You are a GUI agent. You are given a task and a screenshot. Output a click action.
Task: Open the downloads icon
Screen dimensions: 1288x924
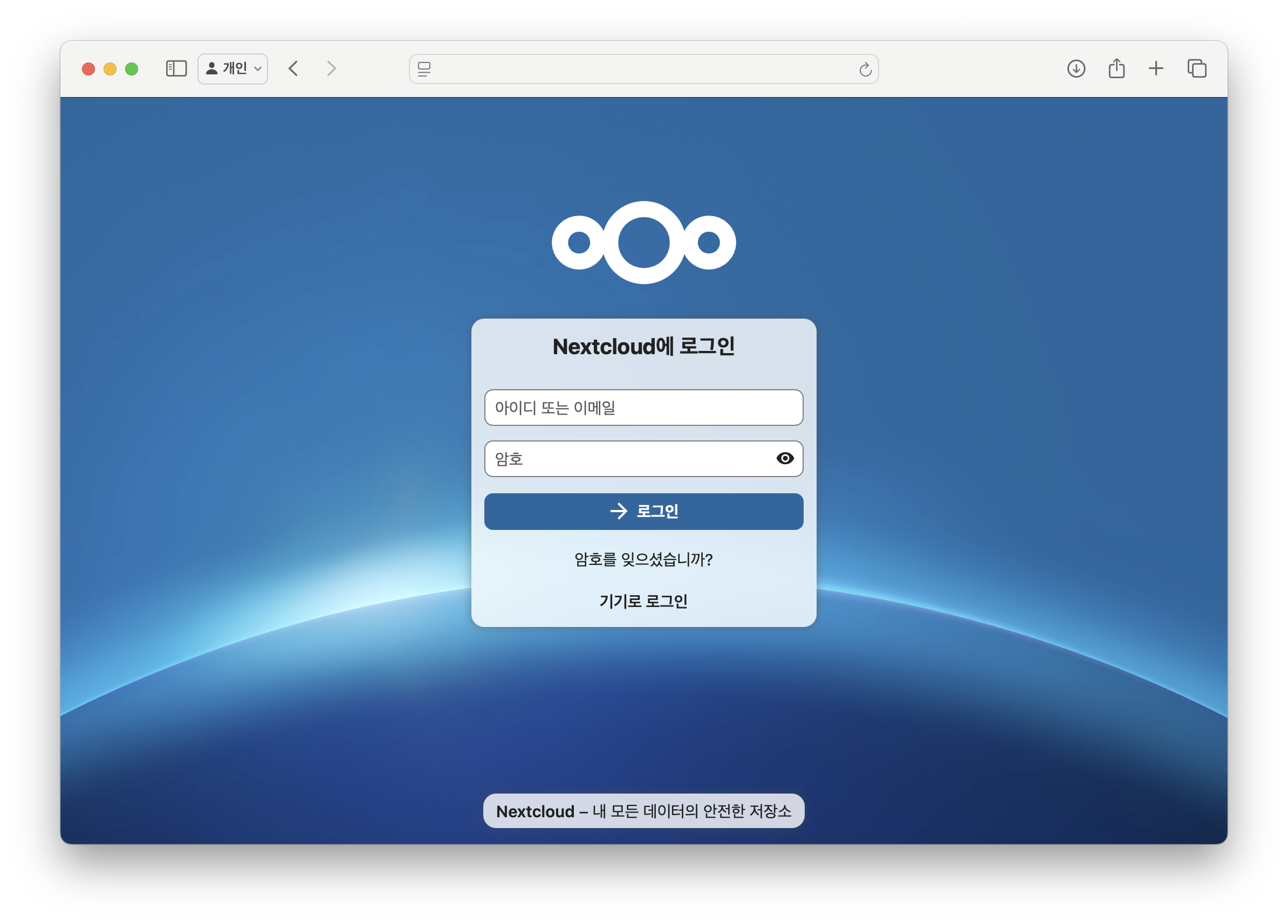1076,68
